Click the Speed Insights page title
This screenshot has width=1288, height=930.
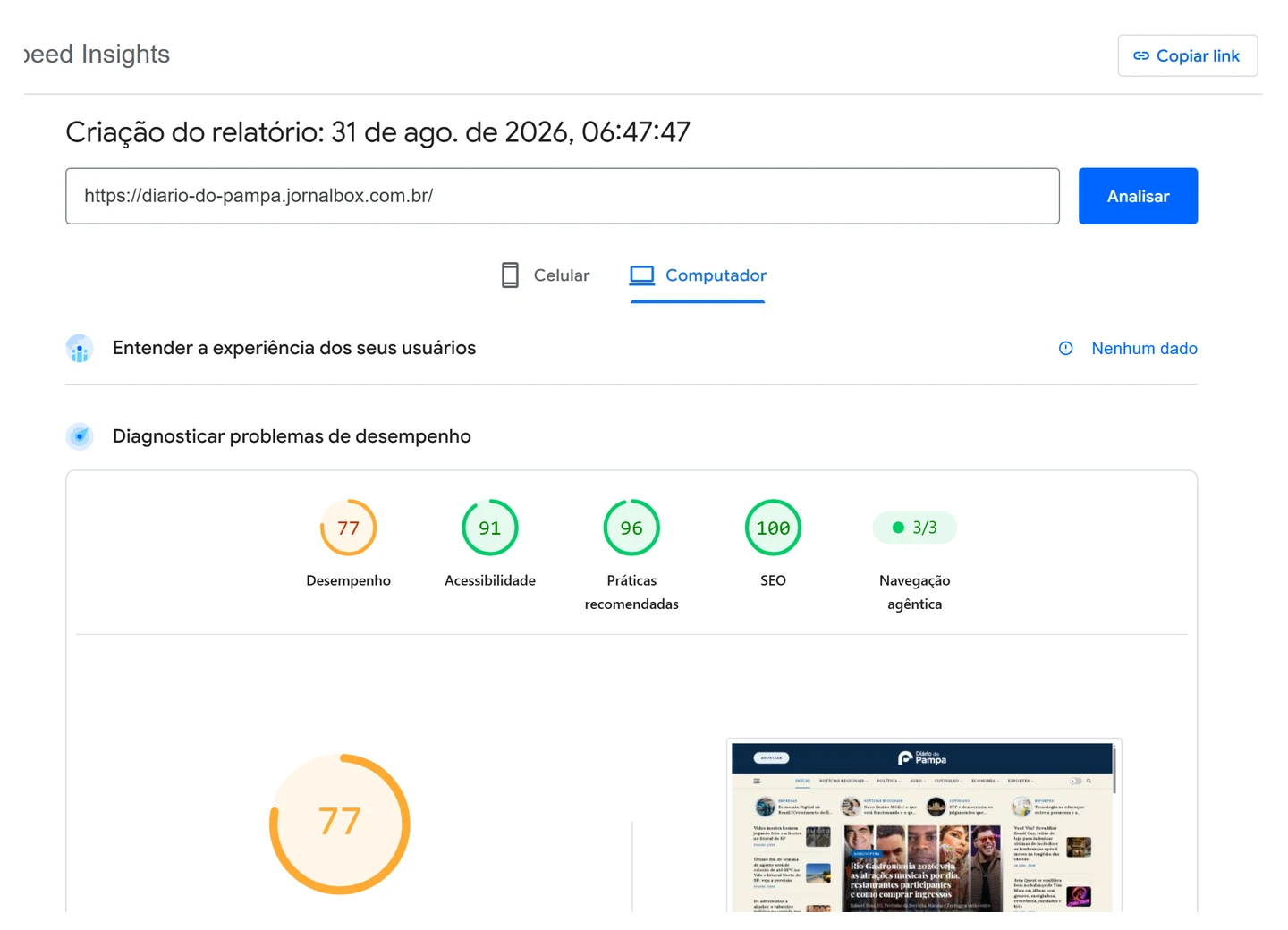(97, 55)
